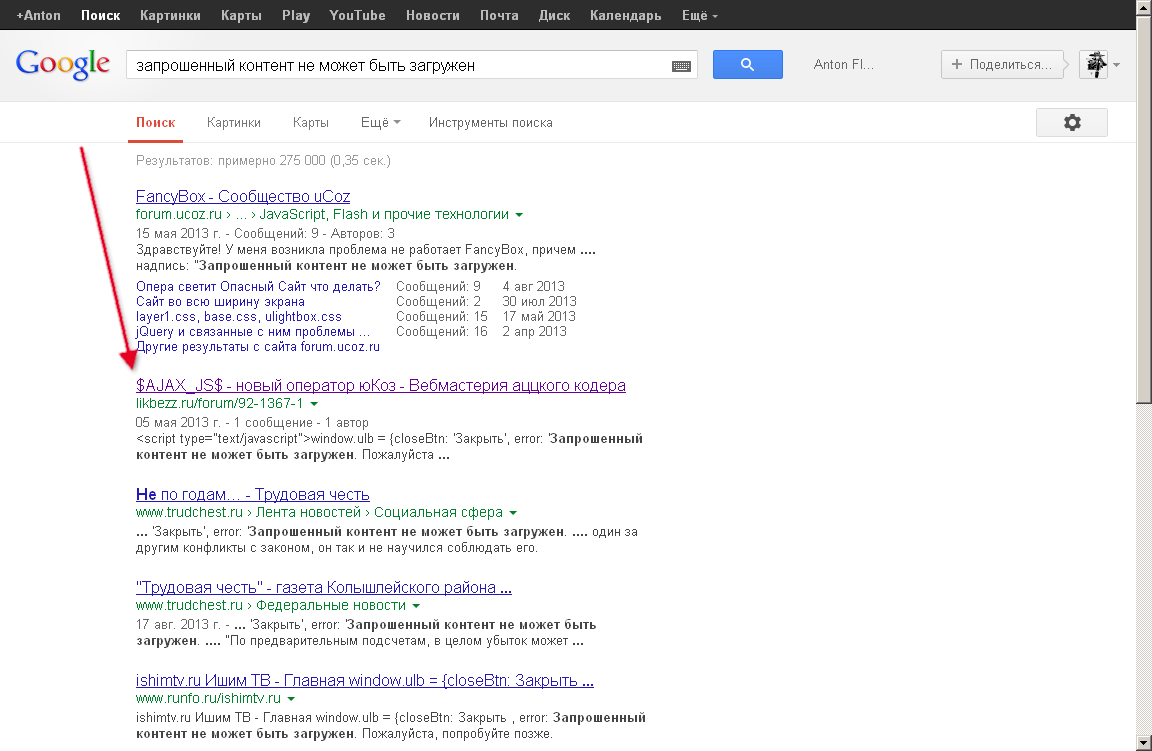Open the green arrow next to likbezz.ru/forum/92-1367-1
The image size is (1152, 751).
point(314,404)
